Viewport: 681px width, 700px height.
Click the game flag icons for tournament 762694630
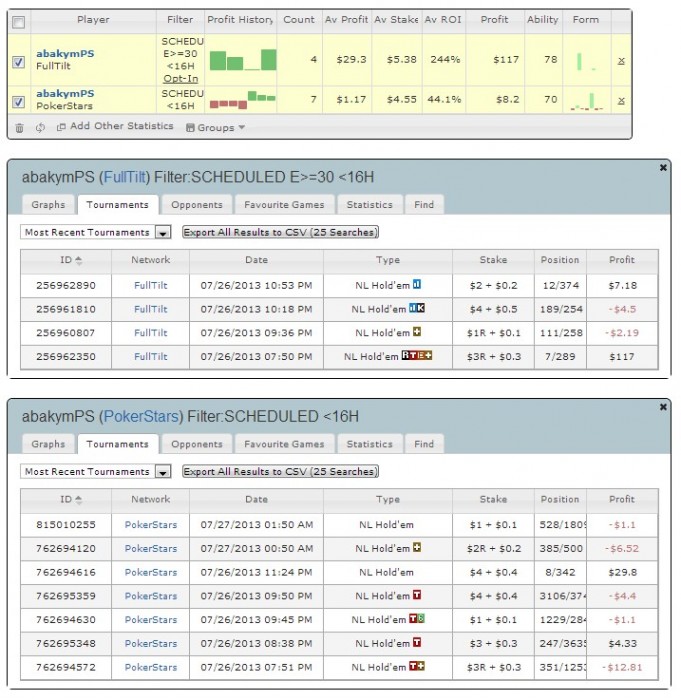coord(417,619)
